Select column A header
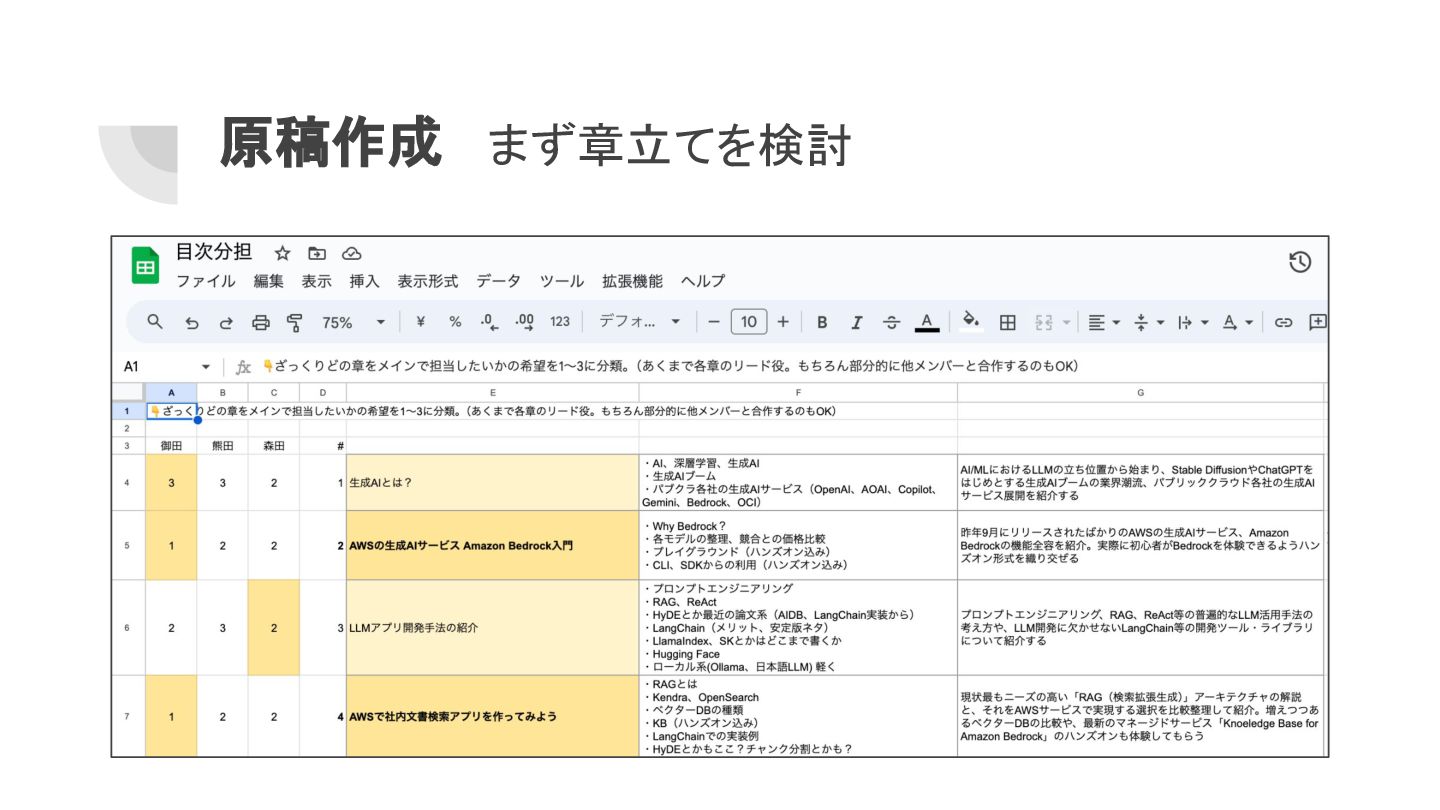This screenshot has width=1440, height=810. pyautogui.click(x=171, y=393)
